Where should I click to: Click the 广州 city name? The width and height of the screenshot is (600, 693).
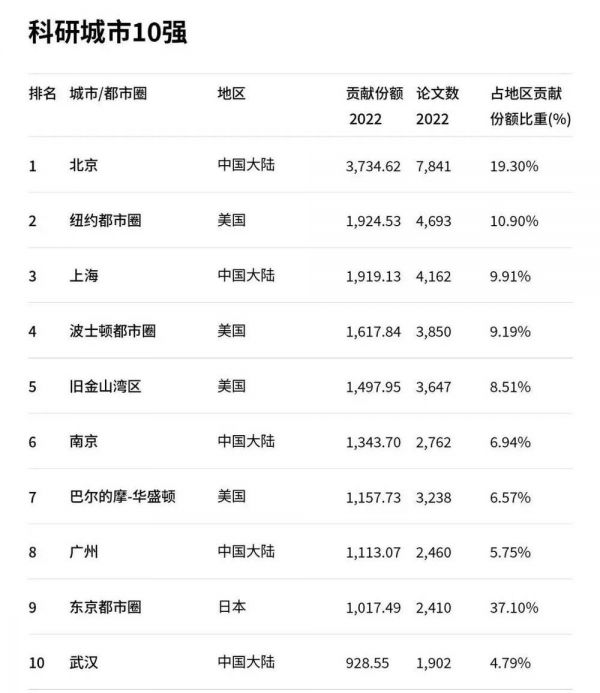[84, 551]
